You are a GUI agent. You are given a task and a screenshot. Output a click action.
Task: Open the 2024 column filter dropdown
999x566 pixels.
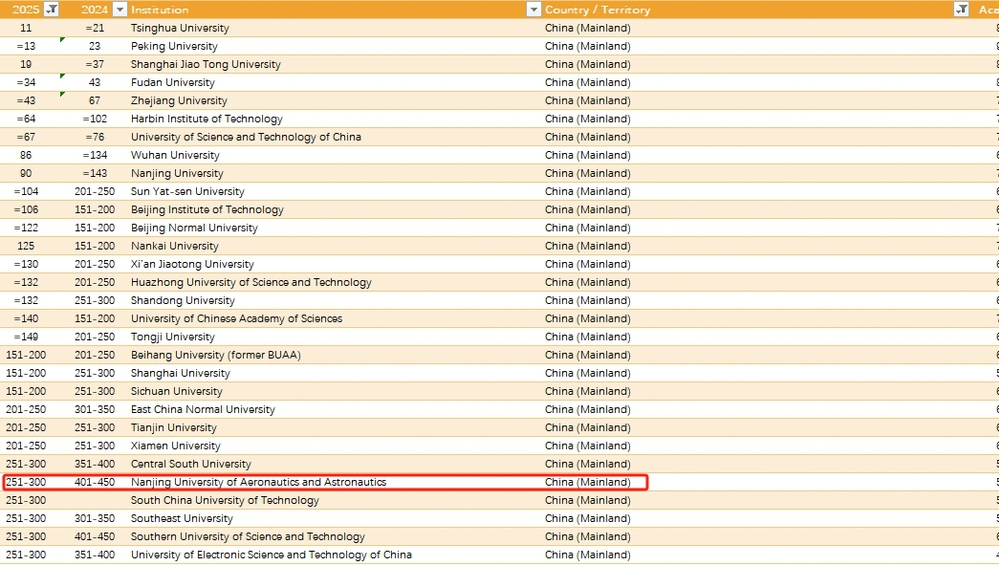tap(117, 9)
